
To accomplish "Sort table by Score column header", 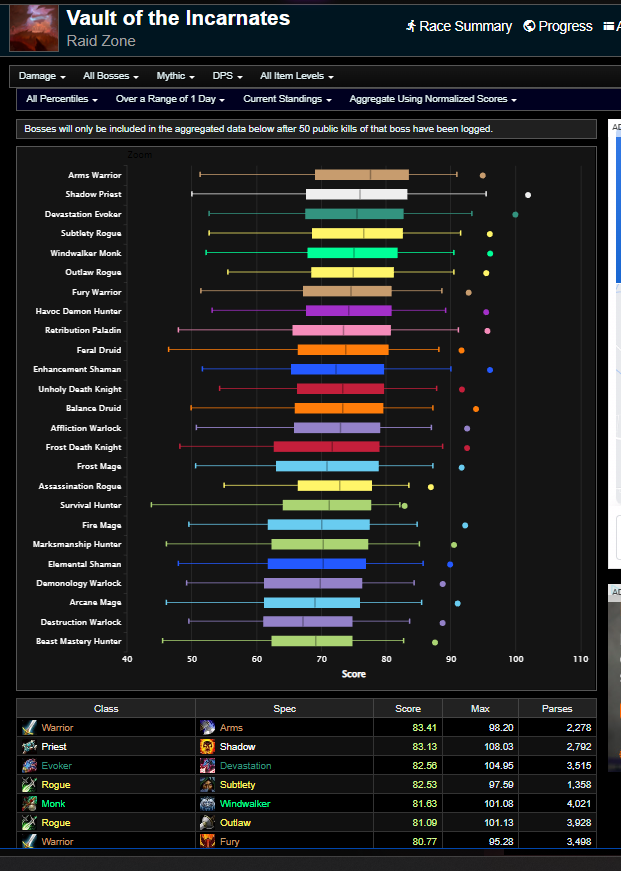I will [x=408, y=709].
